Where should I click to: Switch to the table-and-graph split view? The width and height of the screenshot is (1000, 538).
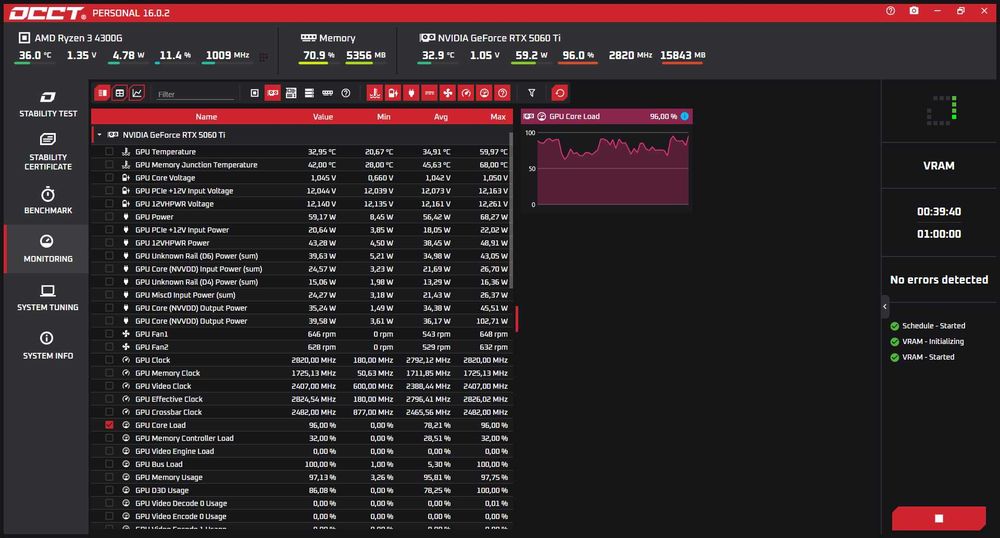102,93
